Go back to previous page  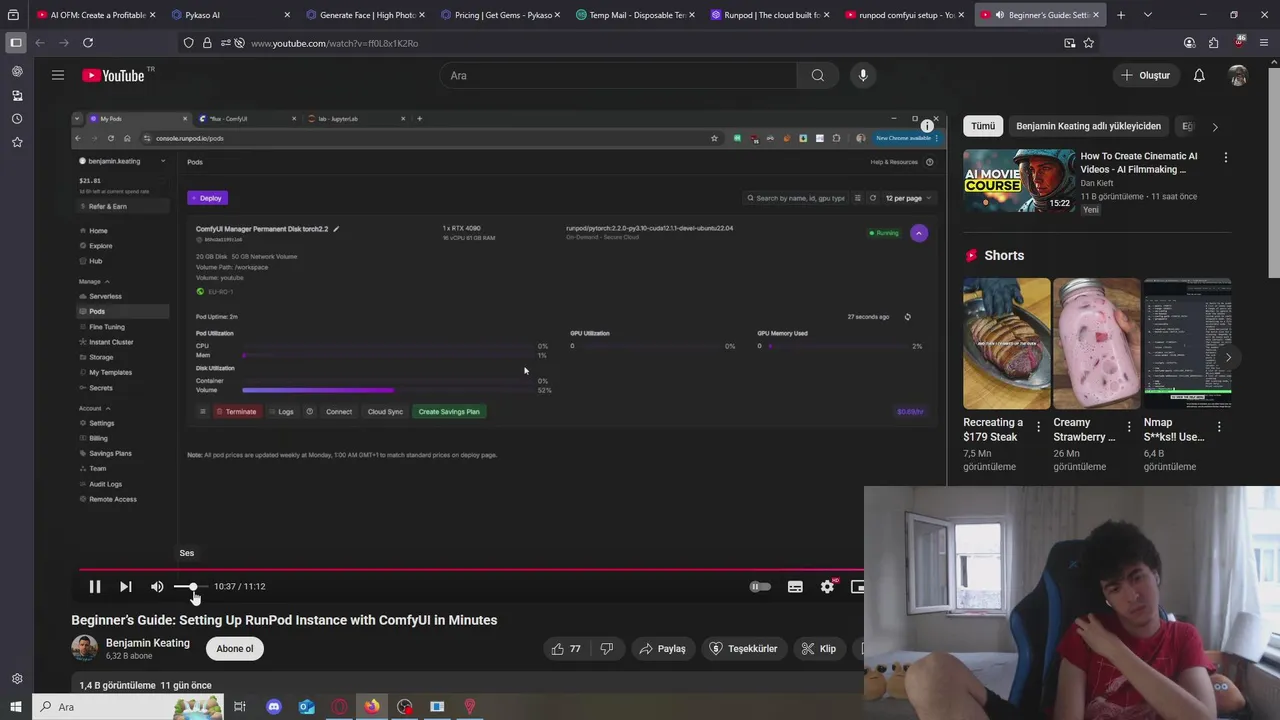(39, 43)
